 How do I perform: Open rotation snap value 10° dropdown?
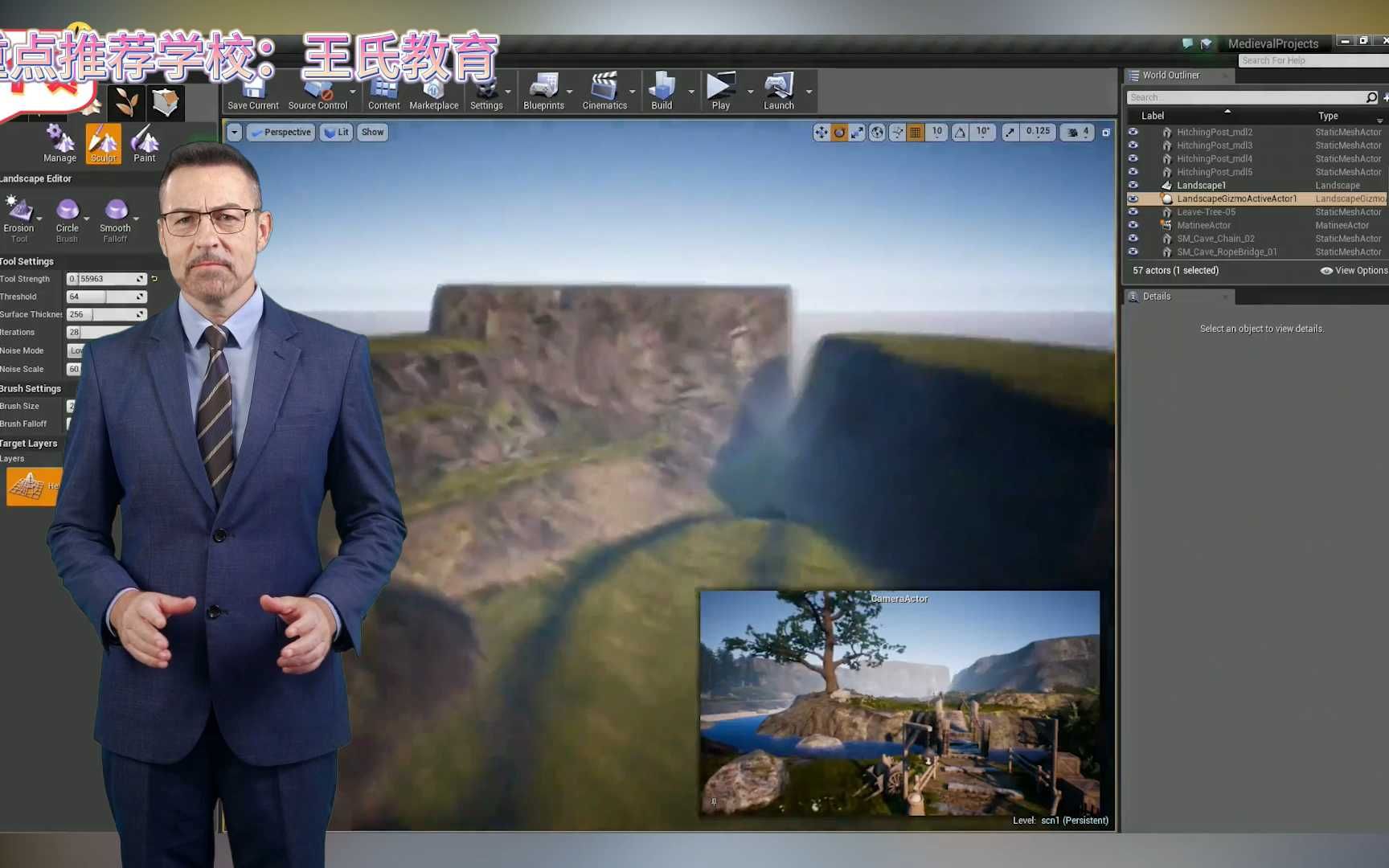pos(983,133)
